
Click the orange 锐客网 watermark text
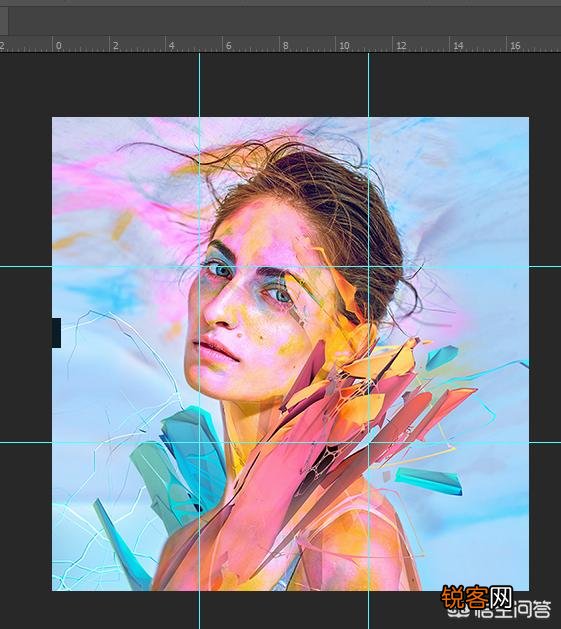477,597
